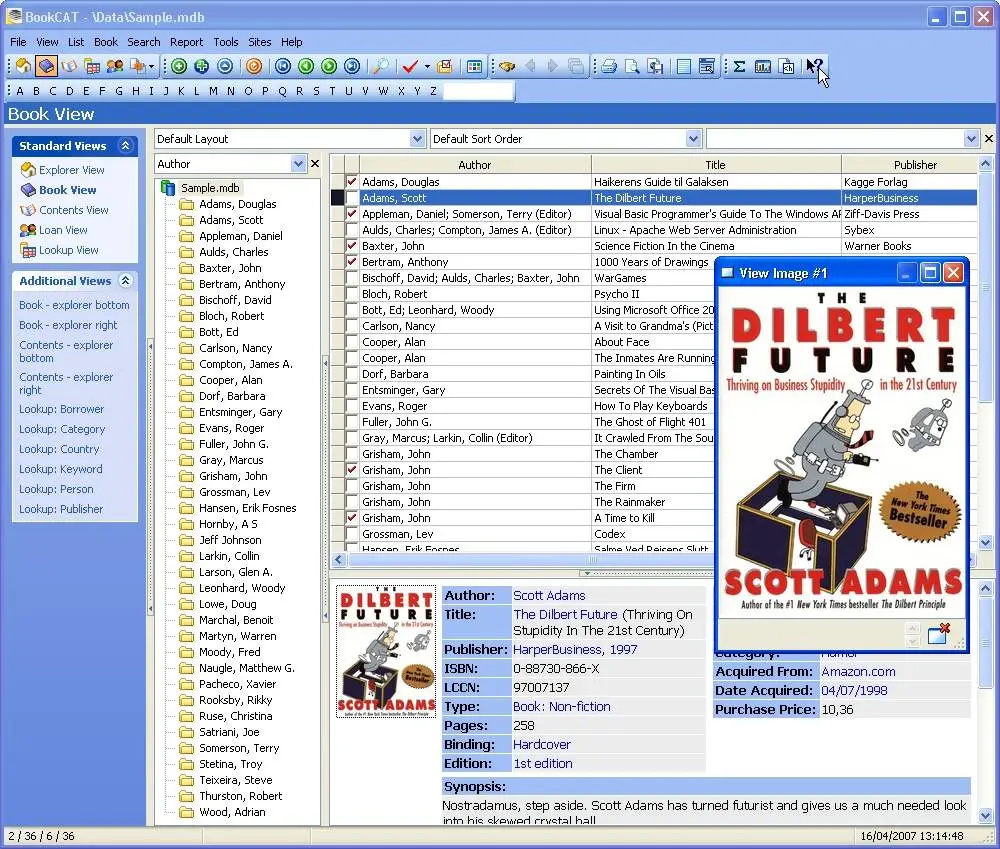Open the Default Layout dropdown
The image size is (1000, 849).
417,138
